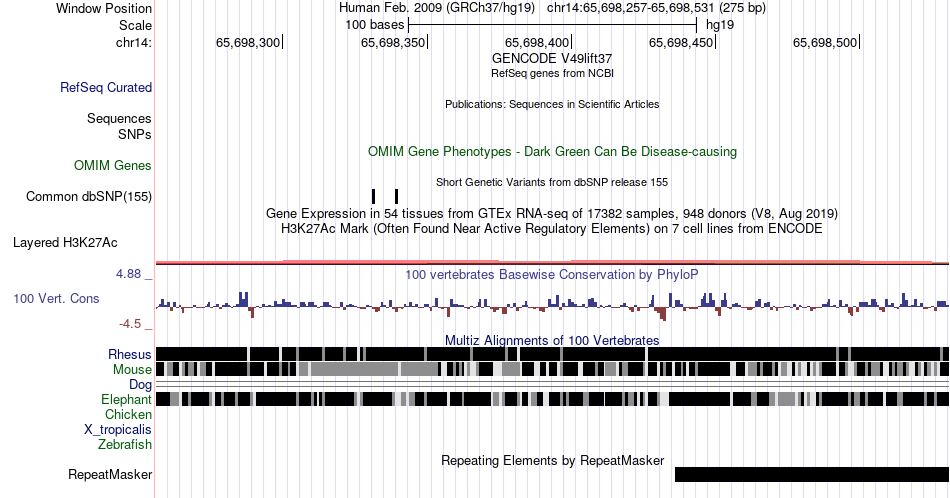This screenshot has height=498, width=950.
Task: Click the H3K27Ac Mark ENCODE track title
Action: [552, 228]
